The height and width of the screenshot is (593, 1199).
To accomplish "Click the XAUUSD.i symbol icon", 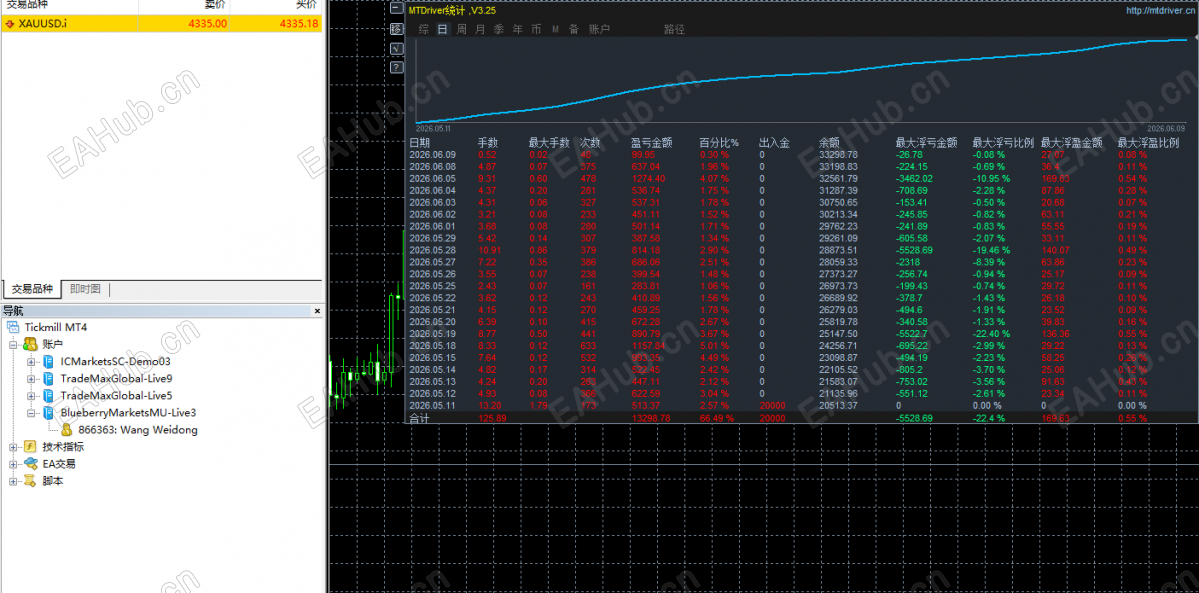I will point(10,24).
